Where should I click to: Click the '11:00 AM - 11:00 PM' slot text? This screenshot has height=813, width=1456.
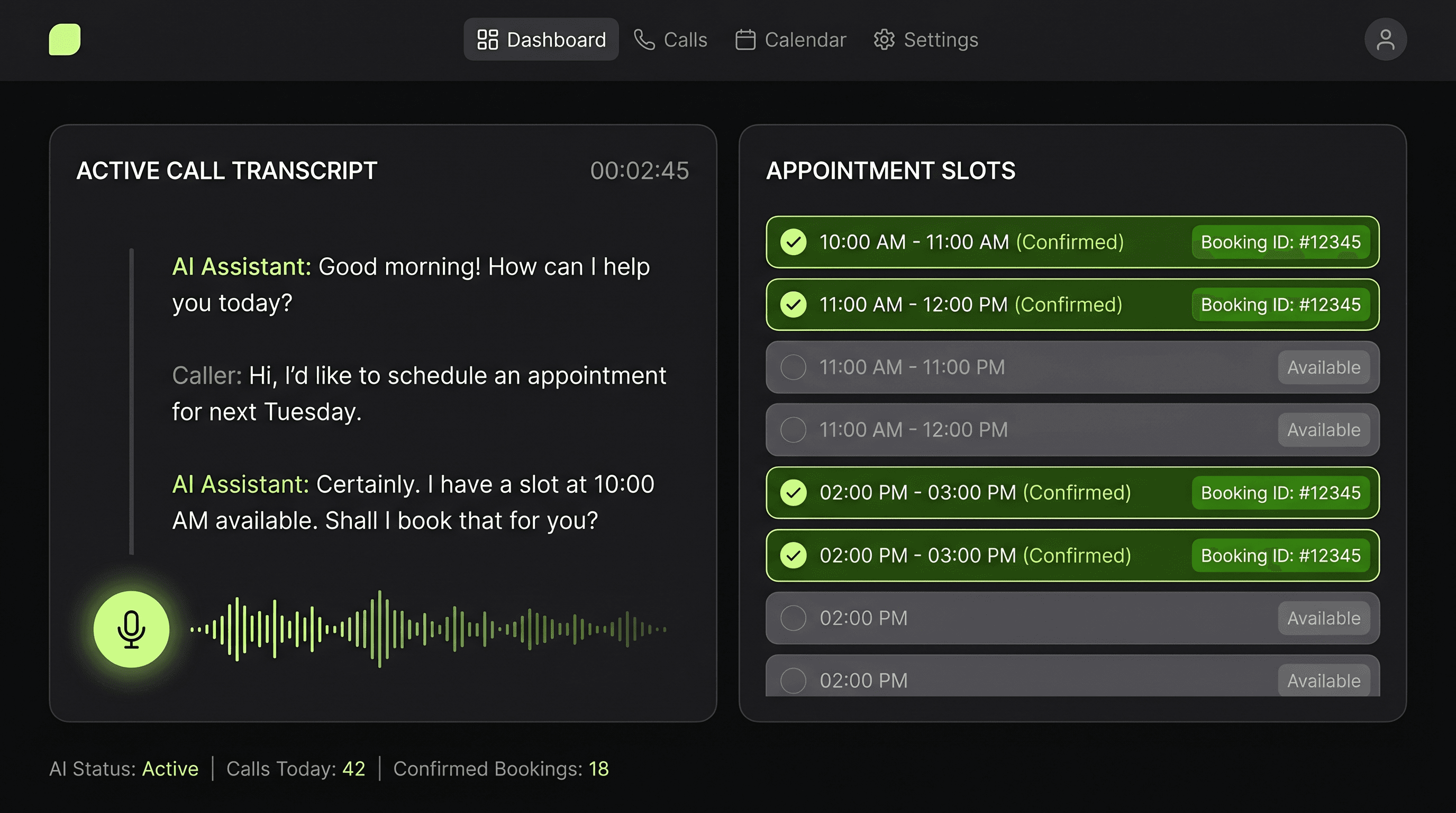[912, 367]
